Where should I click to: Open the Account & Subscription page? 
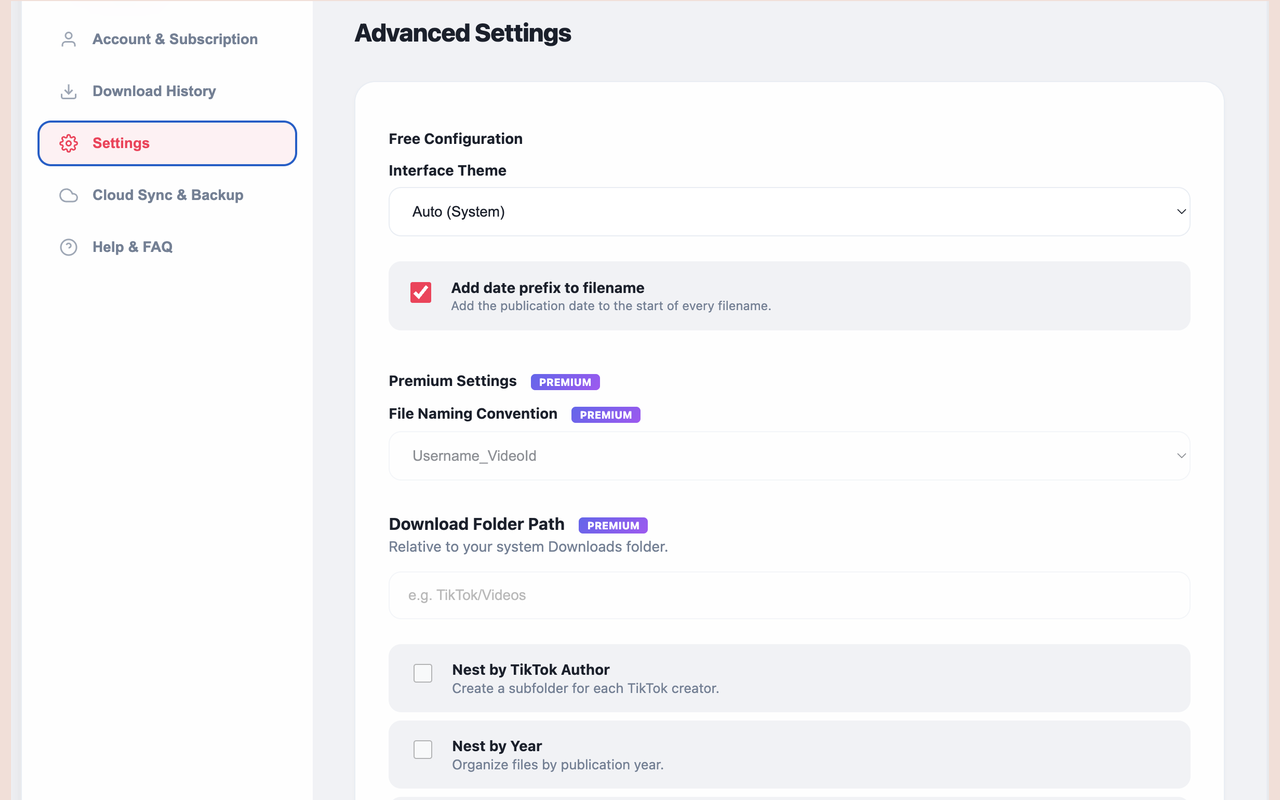pos(175,39)
